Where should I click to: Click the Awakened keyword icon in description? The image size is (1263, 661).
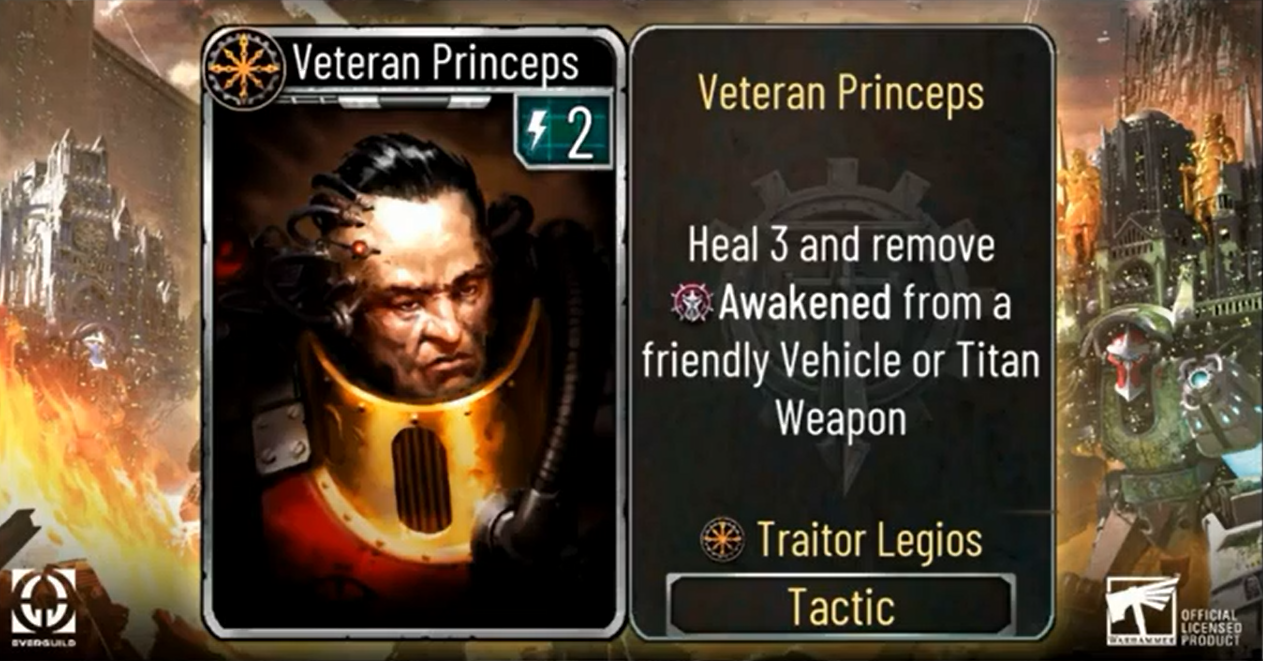tap(691, 302)
